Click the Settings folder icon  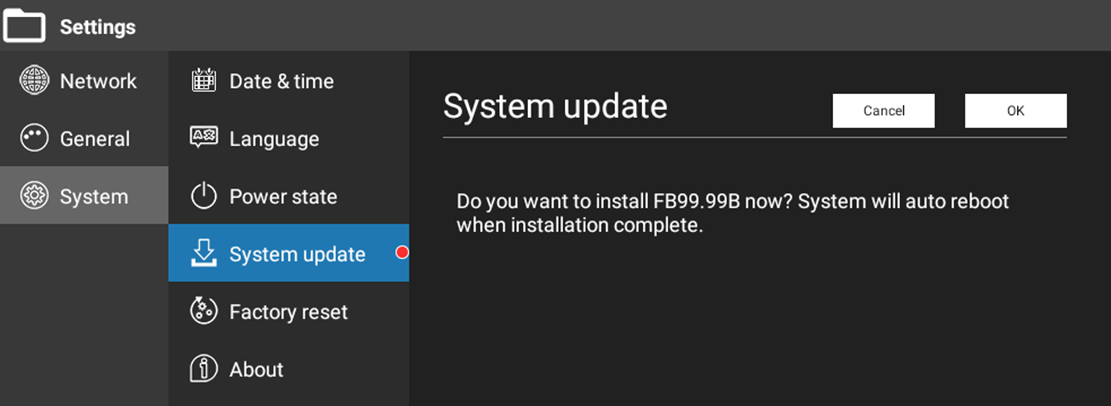(25, 26)
